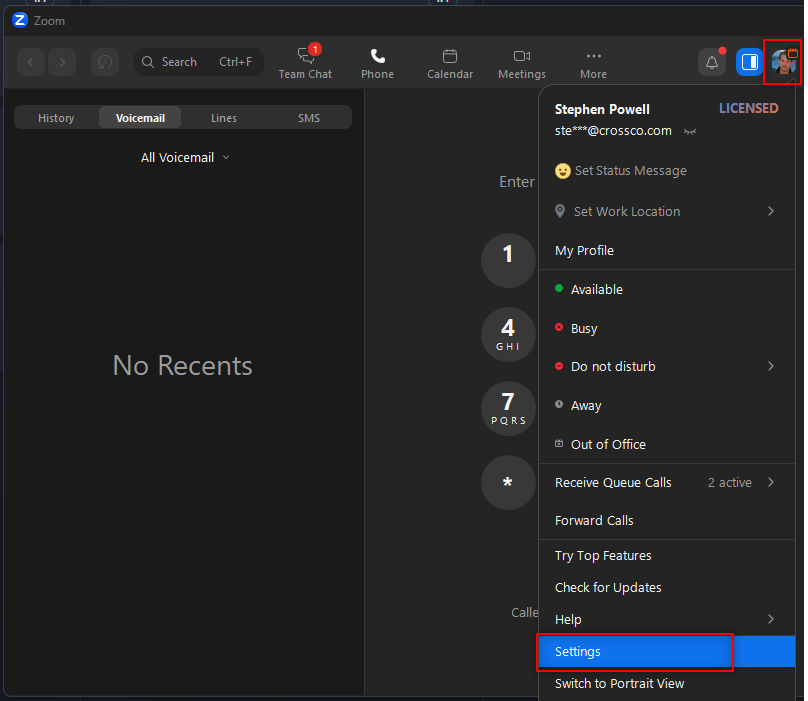
Task: Open the Meetings tab
Action: 521,63
